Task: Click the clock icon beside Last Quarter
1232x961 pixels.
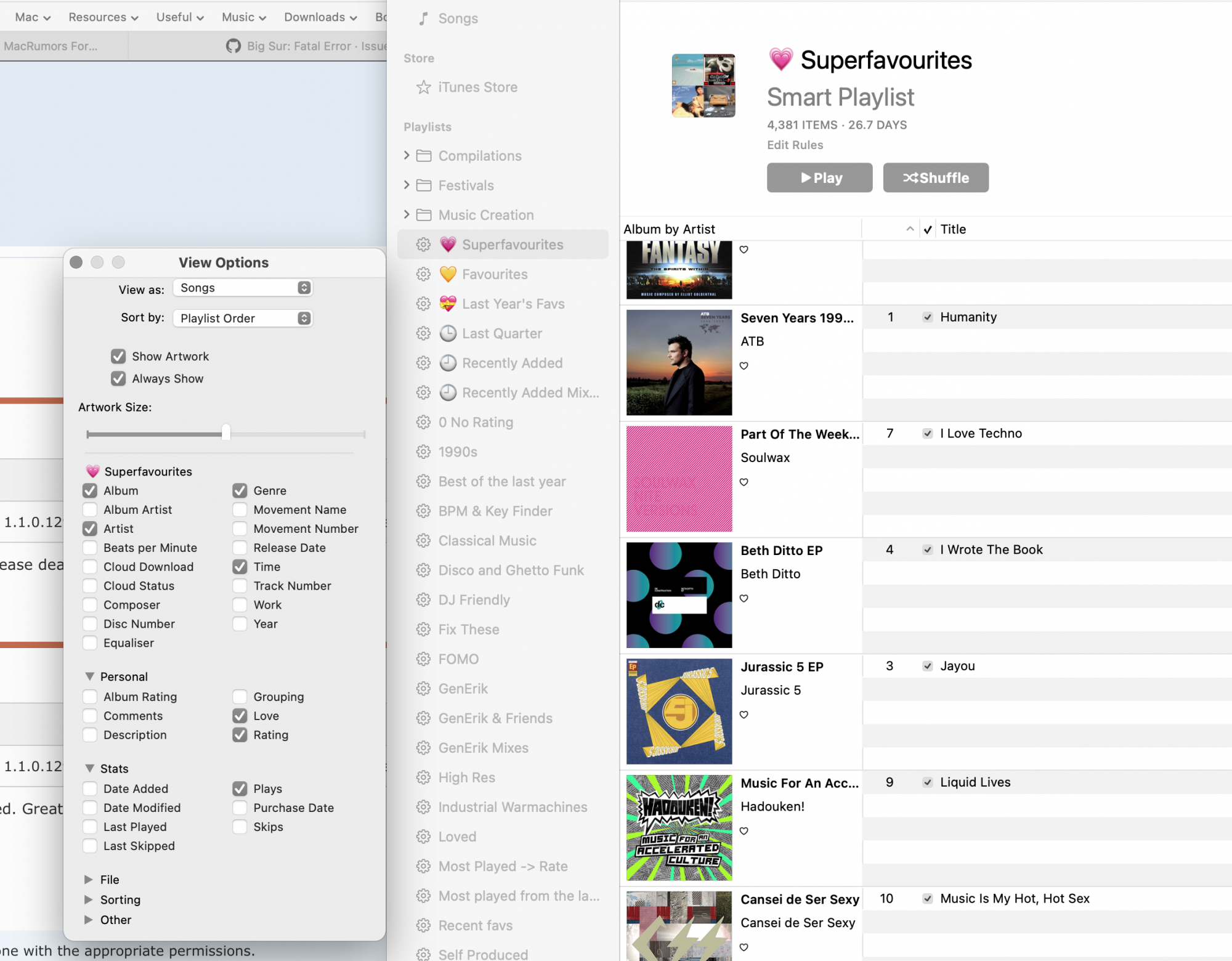Action: click(448, 333)
